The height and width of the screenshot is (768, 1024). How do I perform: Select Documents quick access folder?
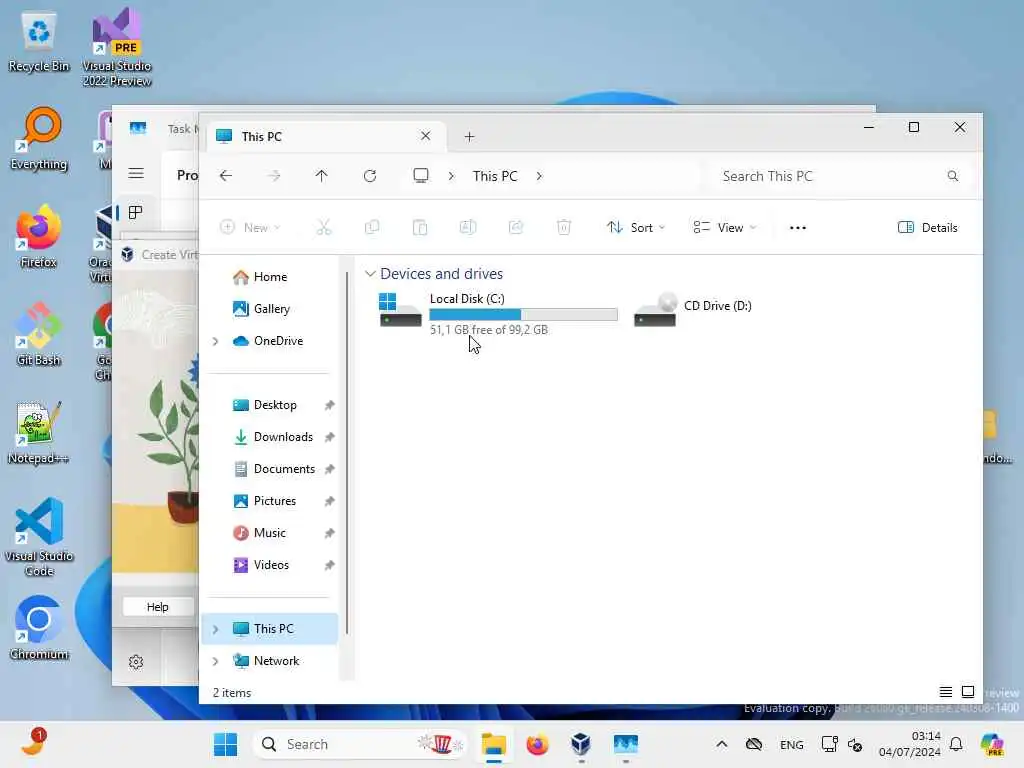click(x=284, y=469)
